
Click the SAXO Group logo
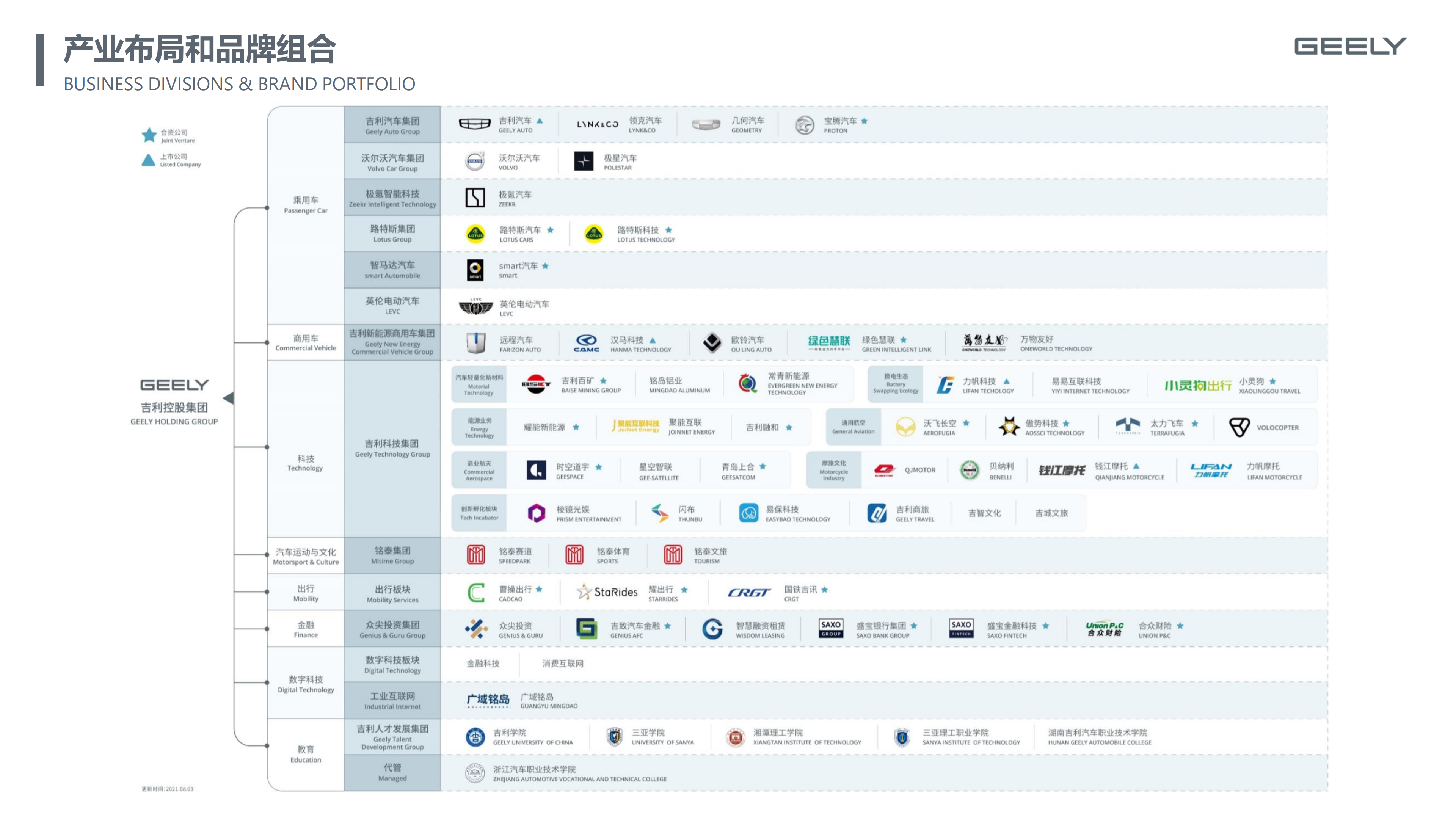point(830,628)
